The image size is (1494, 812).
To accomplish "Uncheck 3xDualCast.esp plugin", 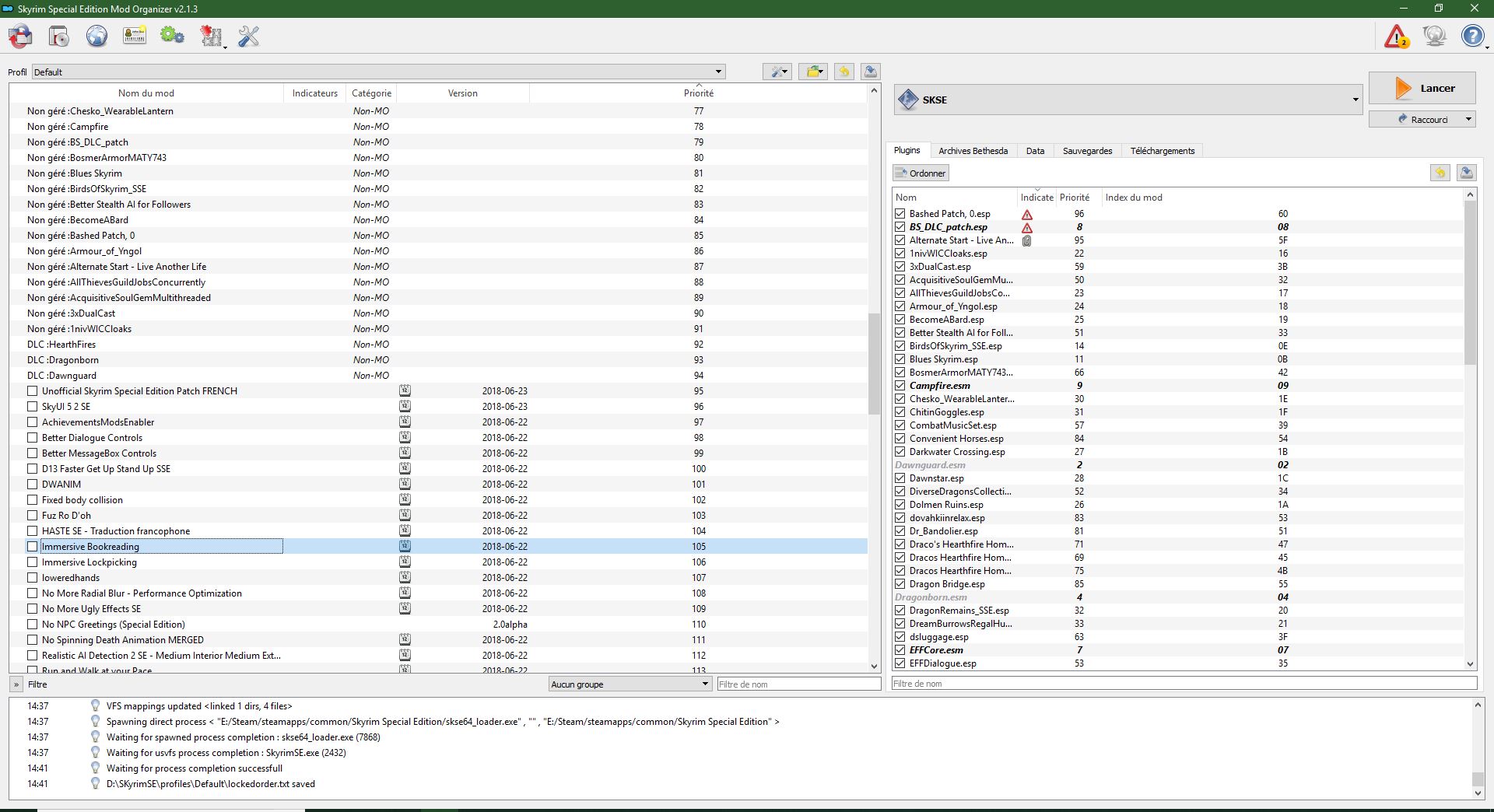I will (x=900, y=266).
